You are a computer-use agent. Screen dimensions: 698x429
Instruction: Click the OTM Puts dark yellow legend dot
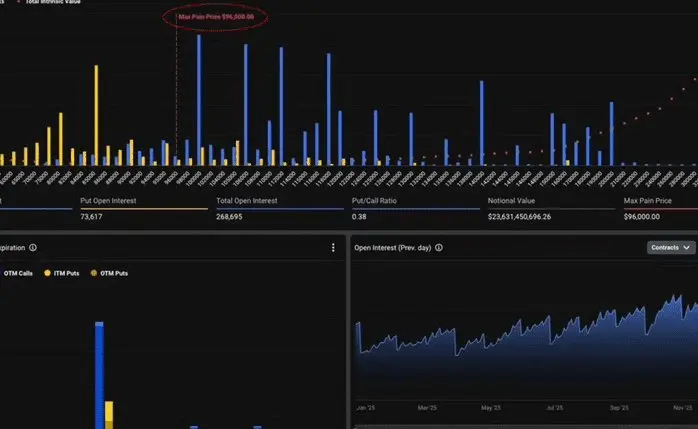(x=93, y=273)
